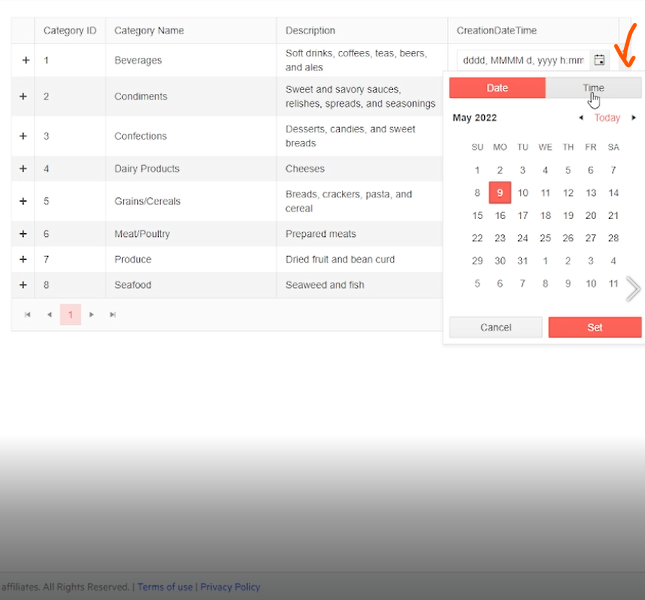
Task: Pick May 10 in the calendar
Action: (x=522, y=192)
